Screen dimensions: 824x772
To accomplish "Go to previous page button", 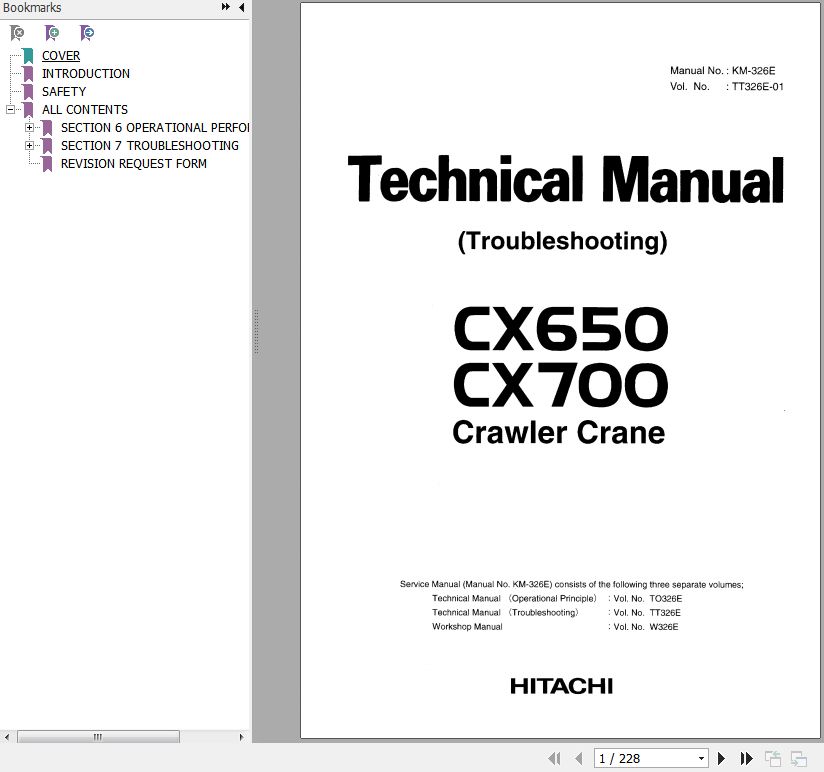I will tap(579, 758).
